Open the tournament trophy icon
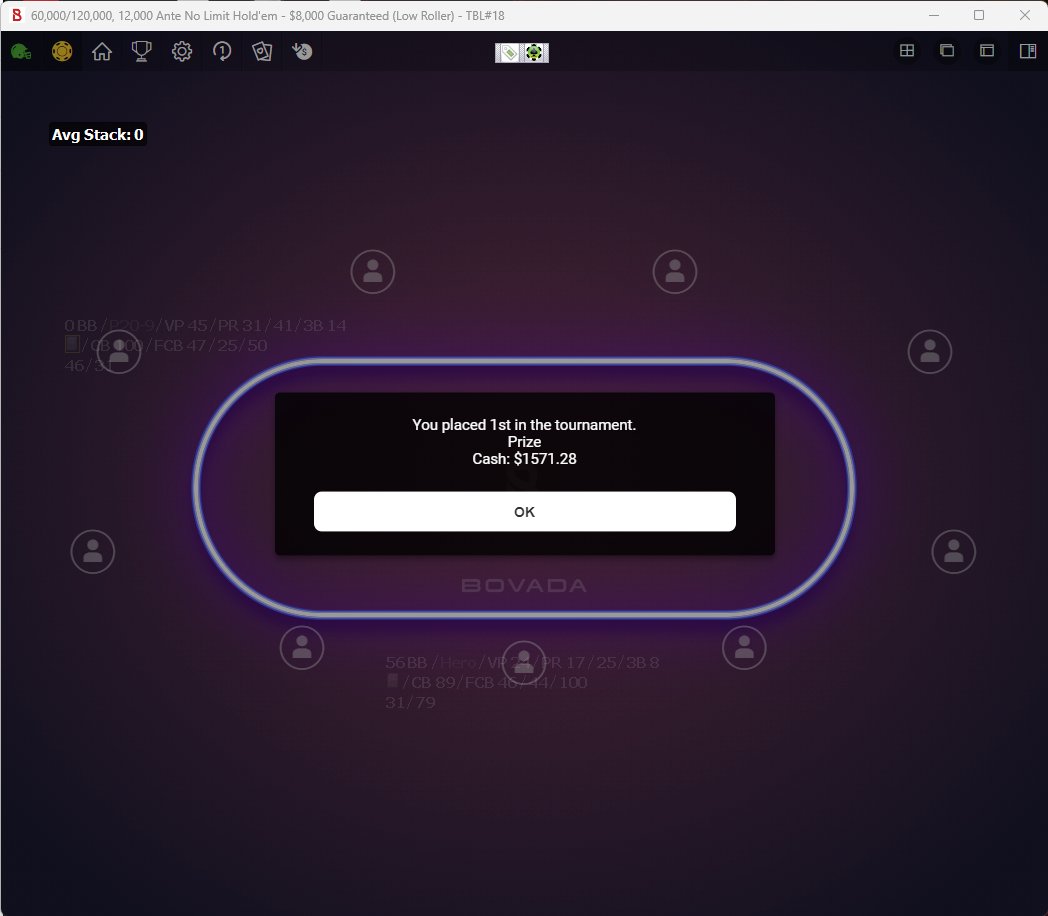 click(142, 51)
